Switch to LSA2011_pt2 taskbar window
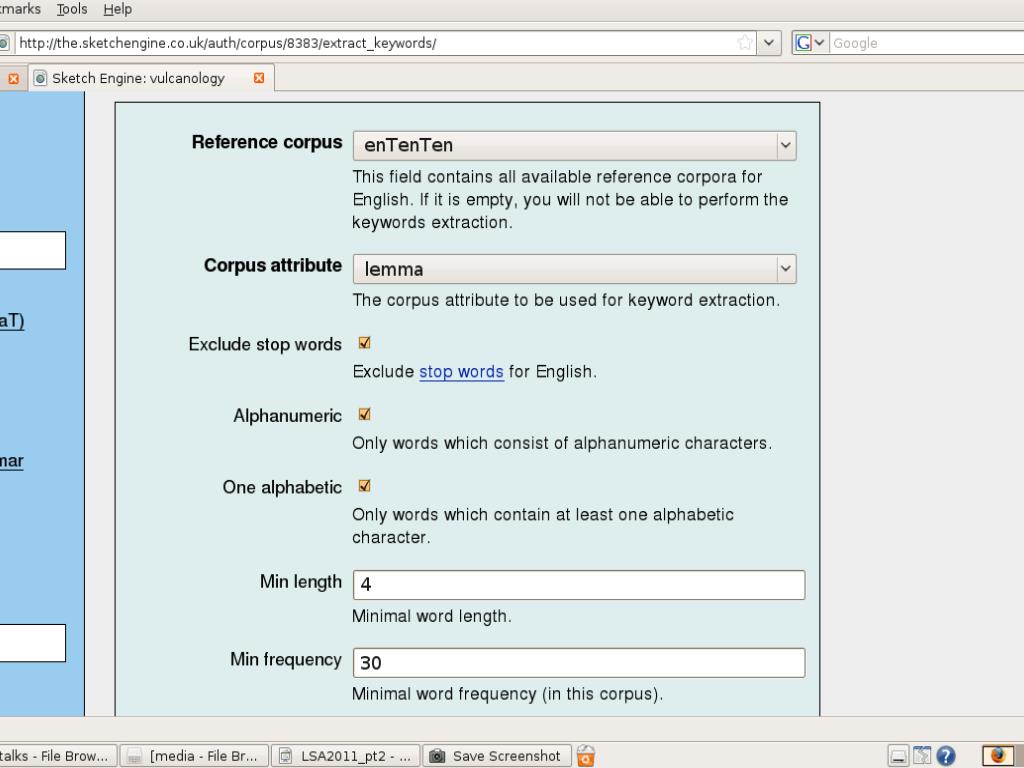This screenshot has height=768, width=1024. pyautogui.click(x=346, y=756)
